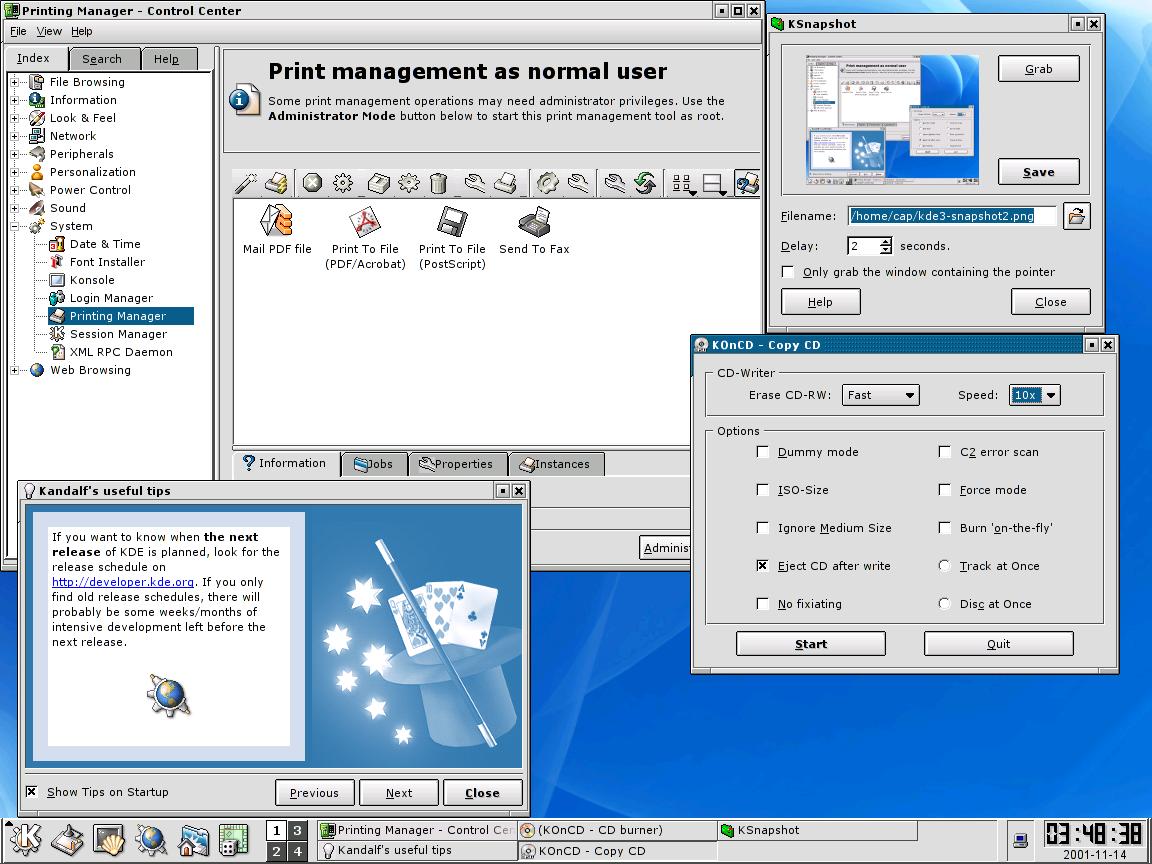
Task: Click the Filename input field in KSnapshot
Action: point(952,216)
